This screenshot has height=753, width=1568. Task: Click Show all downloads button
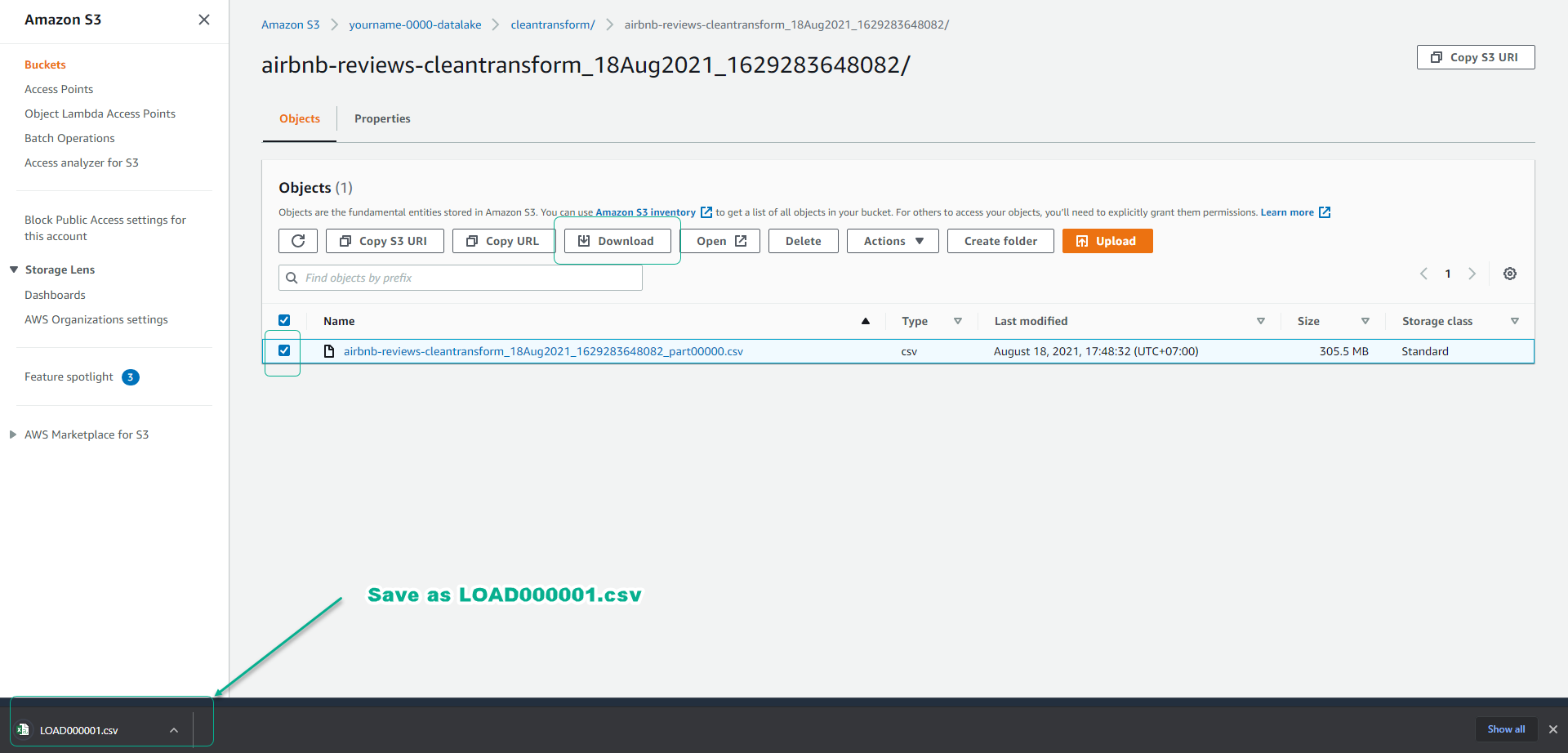click(x=1507, y=729)
